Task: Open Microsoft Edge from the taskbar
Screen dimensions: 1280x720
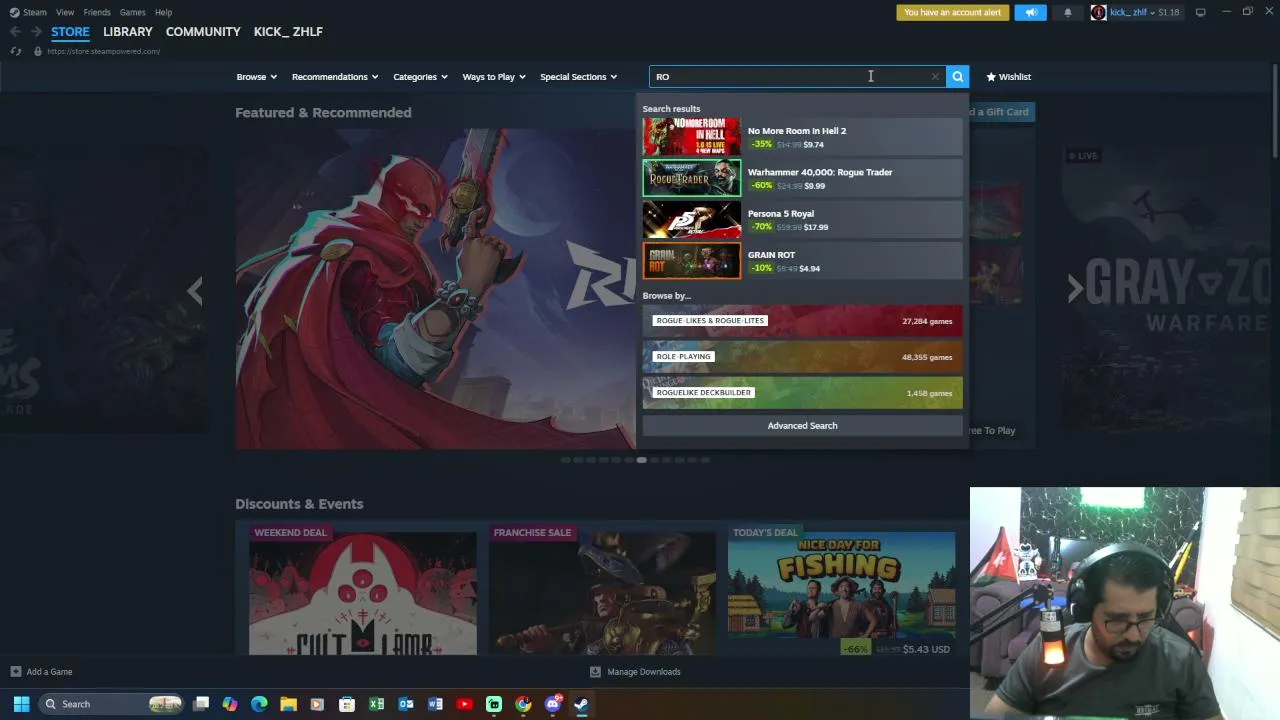Action: pos(259,704)
